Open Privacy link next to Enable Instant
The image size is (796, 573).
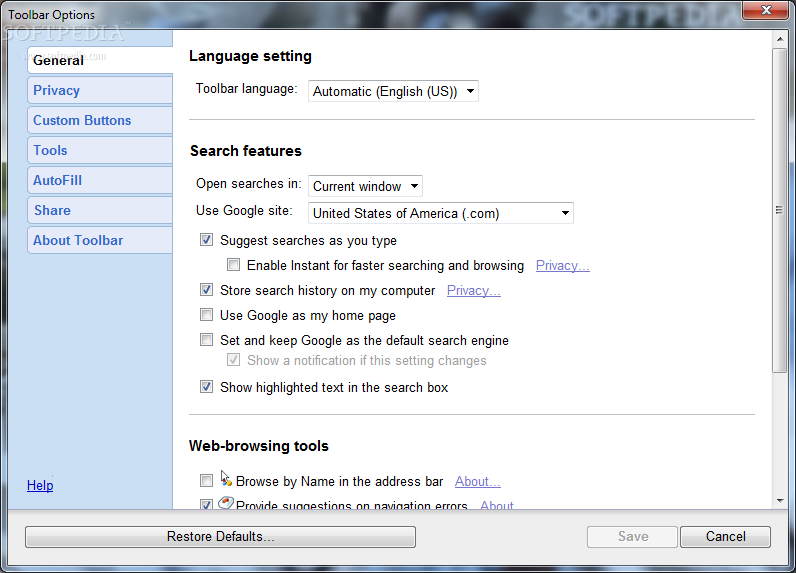tap(562, 265)
